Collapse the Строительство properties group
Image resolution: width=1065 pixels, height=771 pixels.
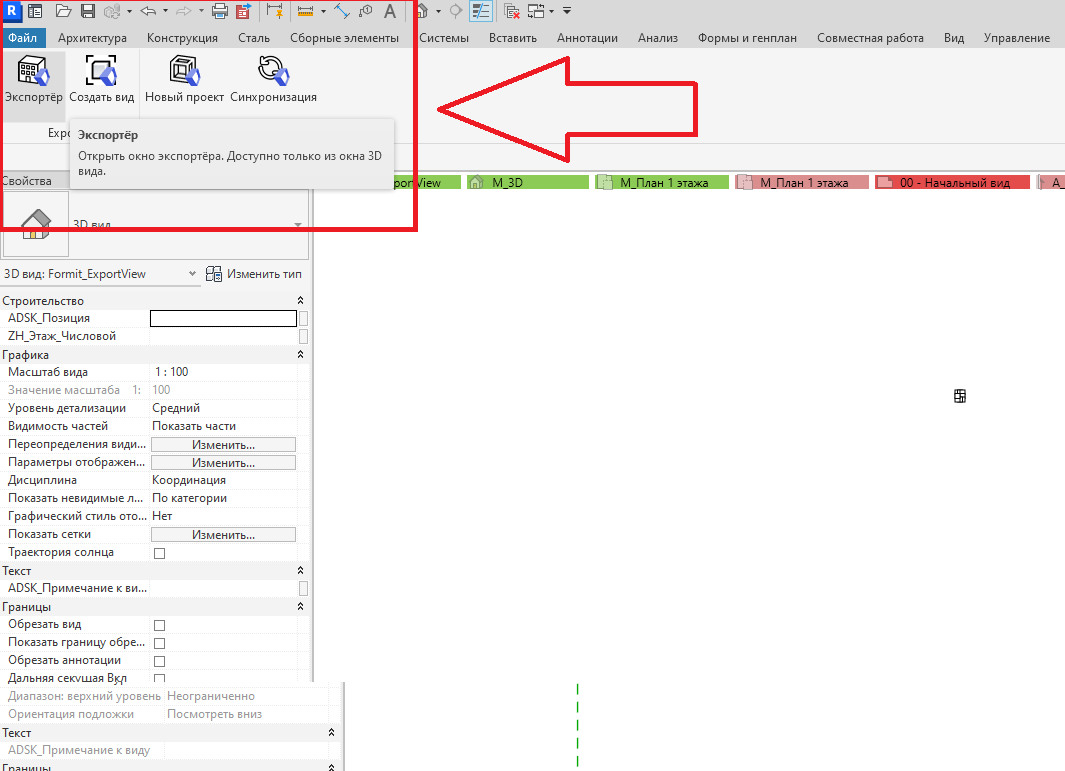pos(300,300)
